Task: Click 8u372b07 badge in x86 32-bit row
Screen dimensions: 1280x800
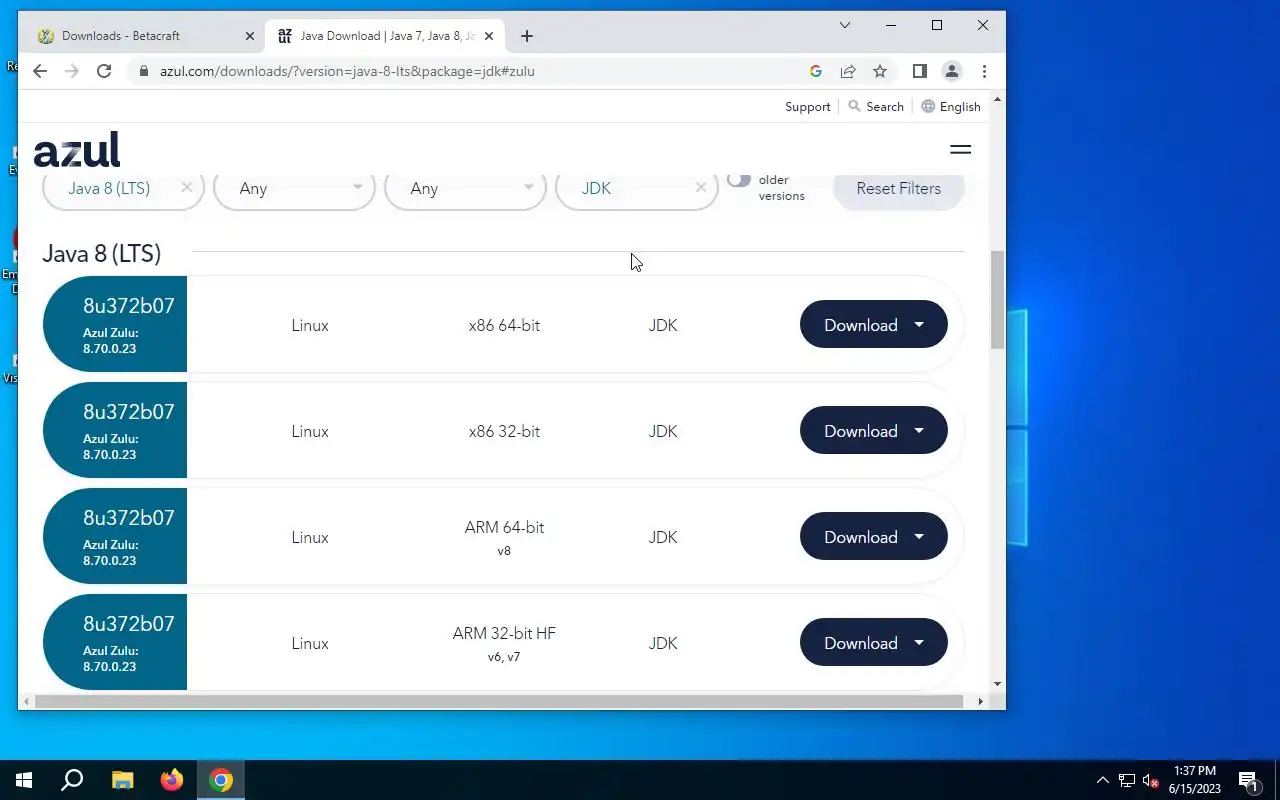Action: pyautogui.click(x=115, y=430)
